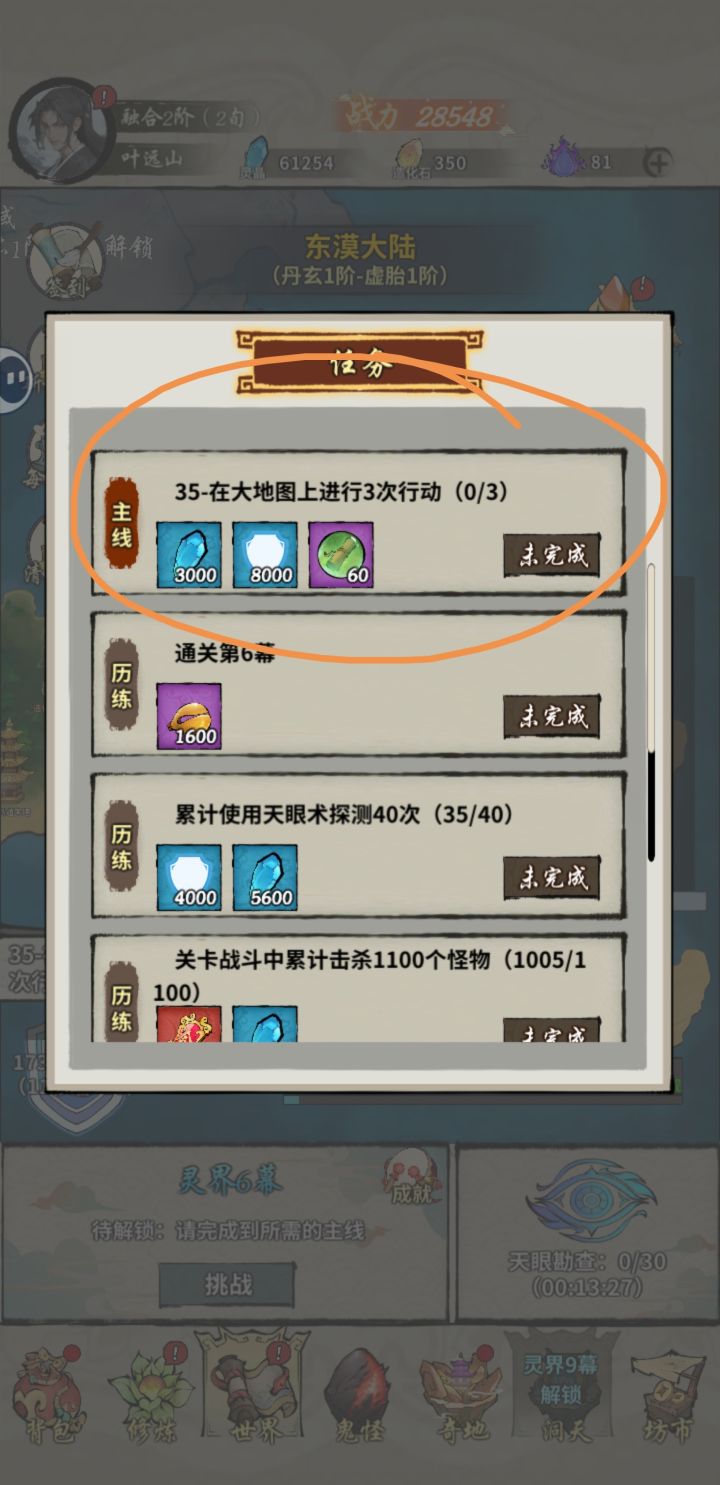
Task: Open the 鬼怪 monster egg icon
Action: 357,1395
